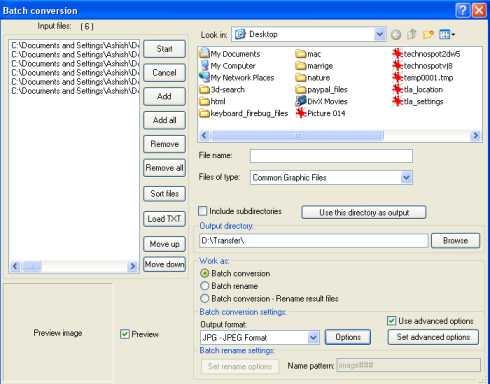Go up one folder level

pyautogui.click(x=412, y=34)
